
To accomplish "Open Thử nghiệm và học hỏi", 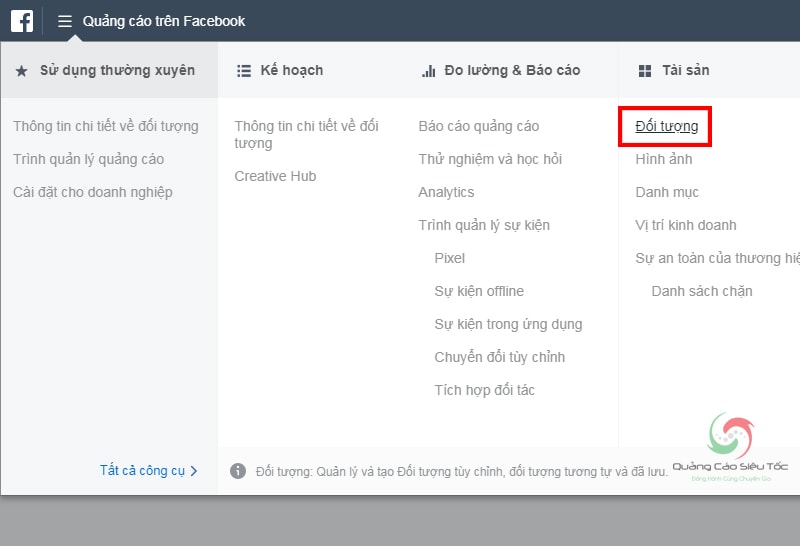I will tap(490, 159).
